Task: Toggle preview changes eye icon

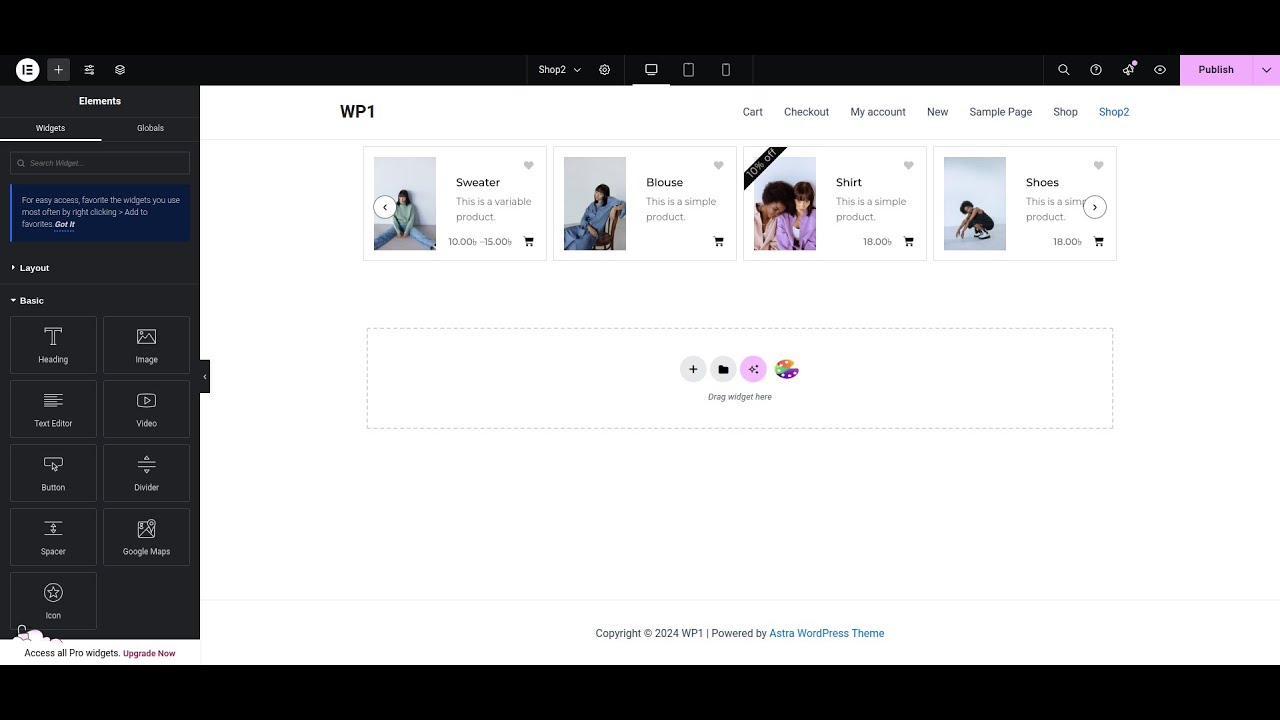Action: 1160,70
